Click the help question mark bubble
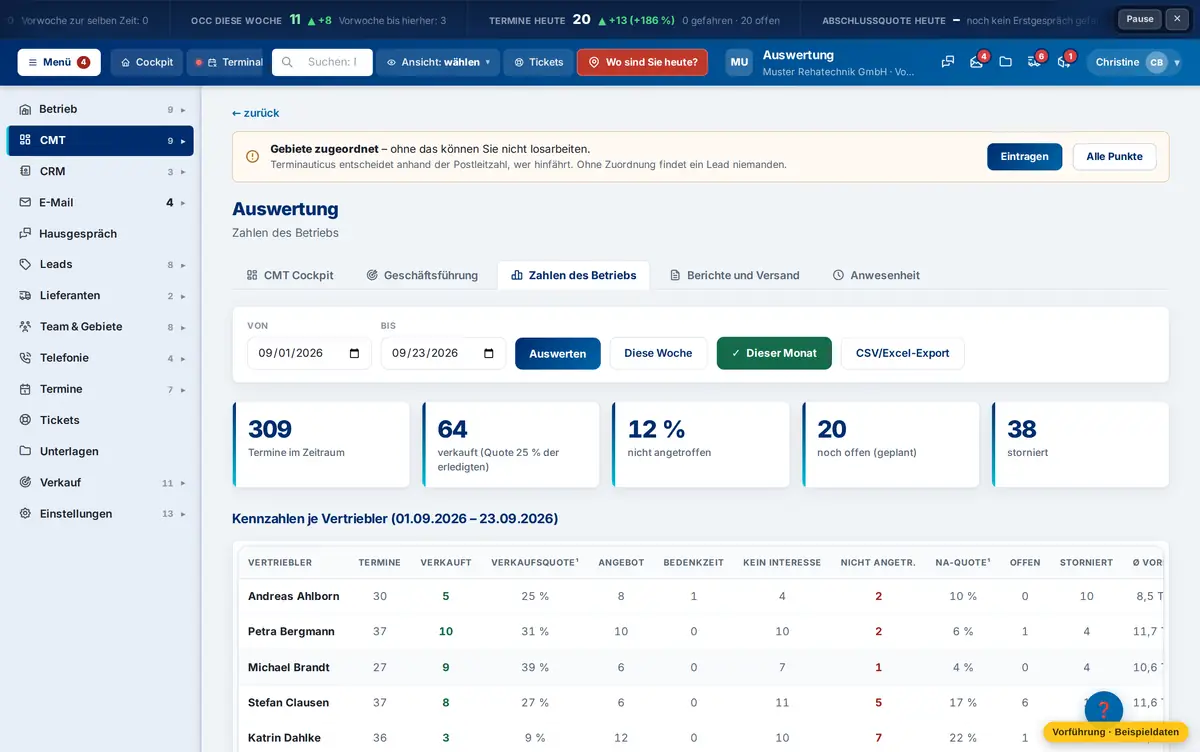 click(x=1104, y=710)
